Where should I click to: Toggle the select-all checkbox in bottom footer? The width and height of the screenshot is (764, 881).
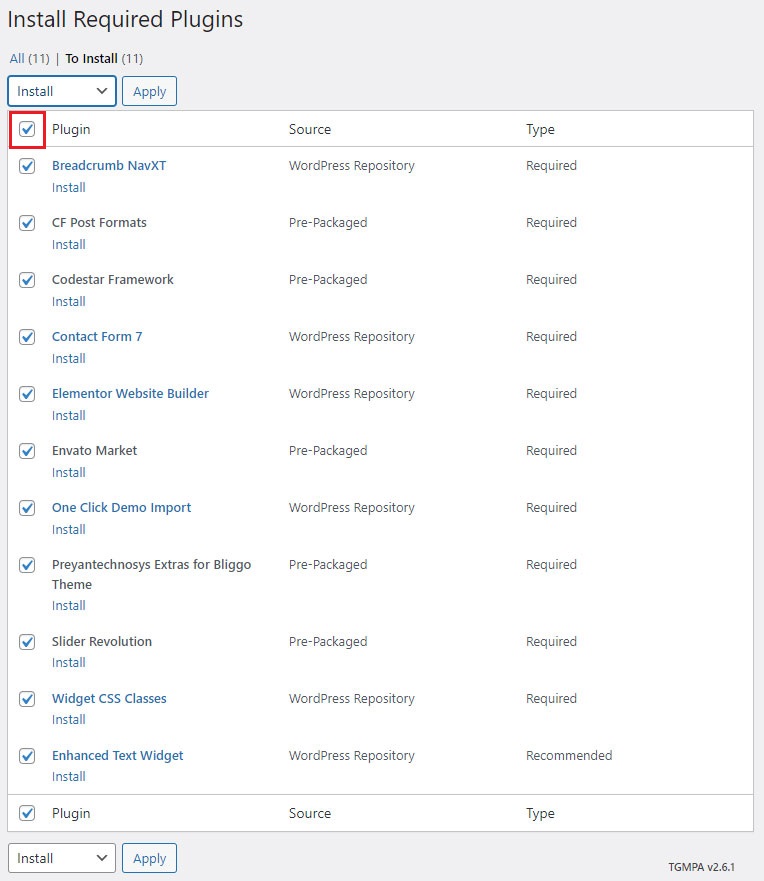[x=27, y=813]
